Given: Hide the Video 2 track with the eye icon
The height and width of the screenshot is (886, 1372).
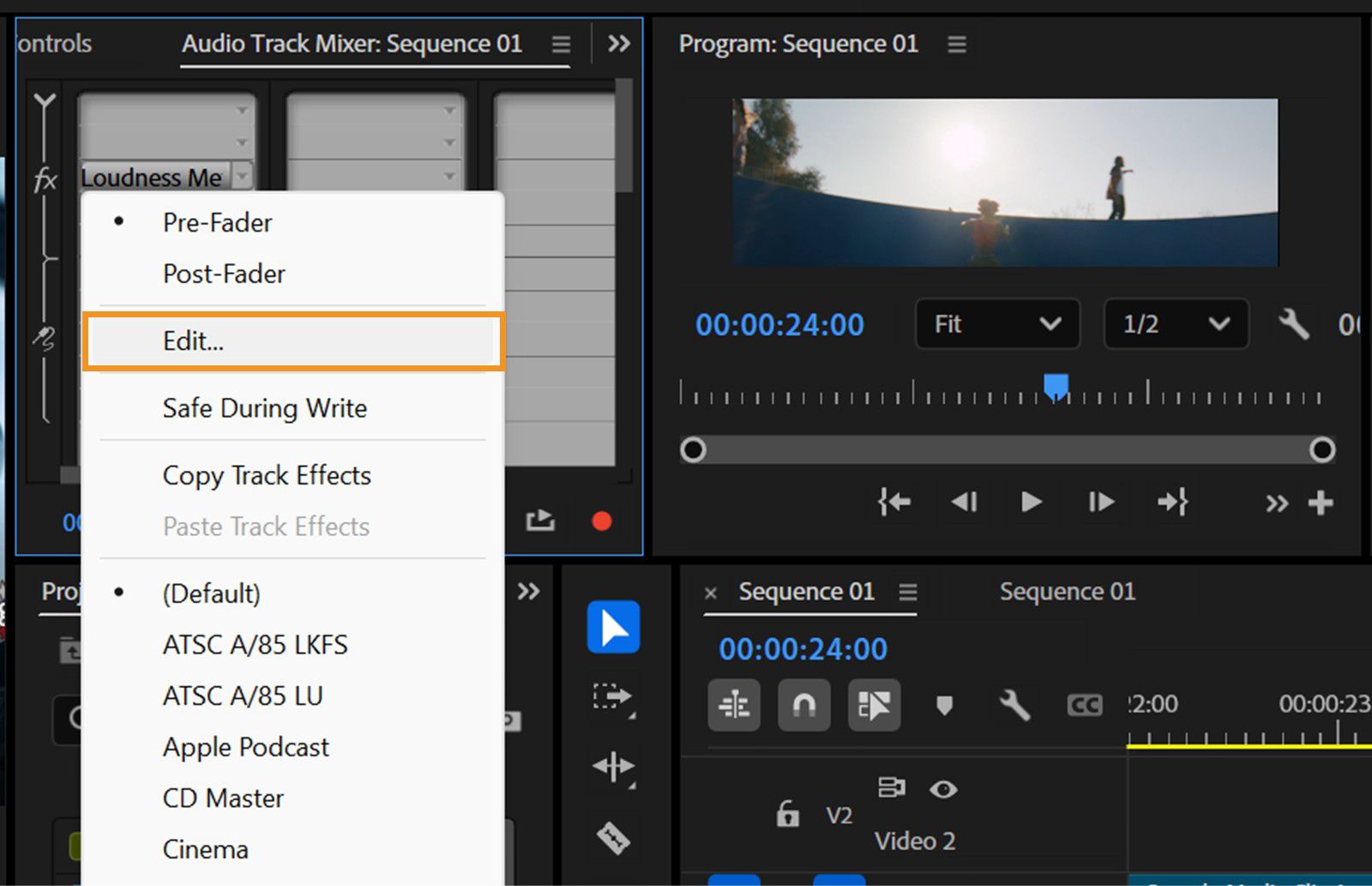Looking at the screenshot, I should click(x=943, y=790).
